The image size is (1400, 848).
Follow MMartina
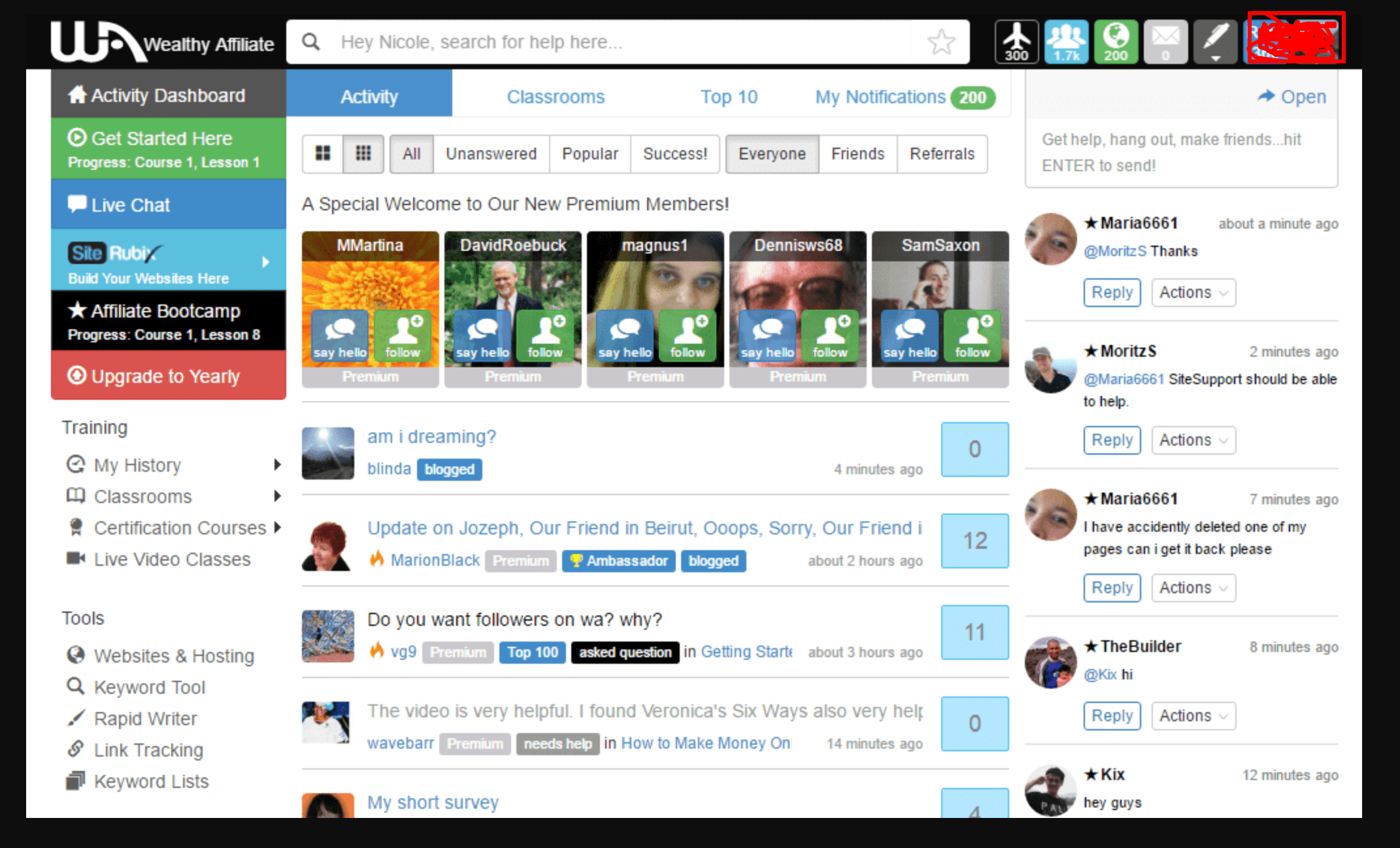(403, 336)
